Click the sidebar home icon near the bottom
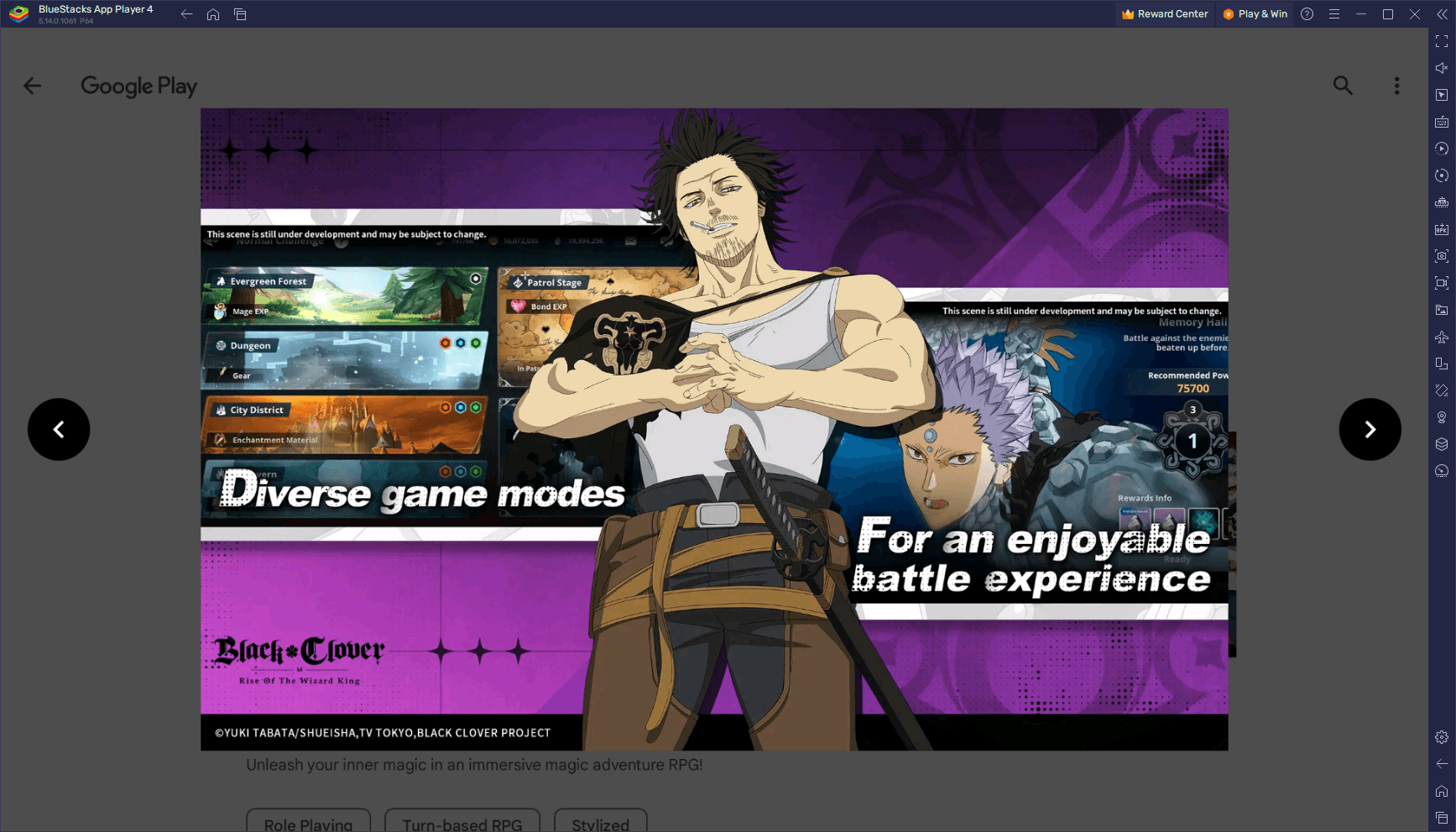Viewport: 1456px width, 832px height. pyautogui.click(x=1442, y=791)
